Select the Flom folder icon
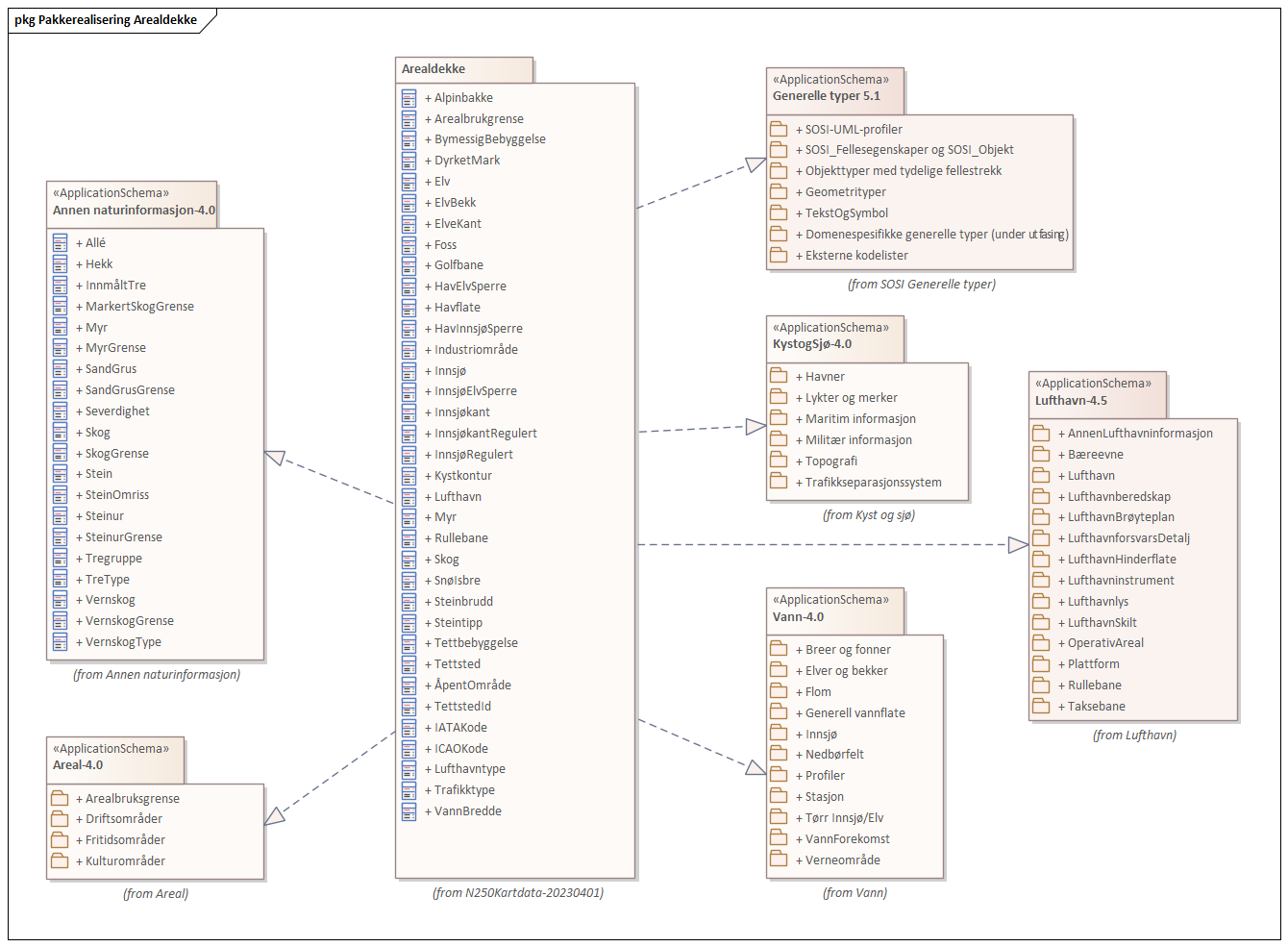1288x947 pixels. tap(779, 691)
